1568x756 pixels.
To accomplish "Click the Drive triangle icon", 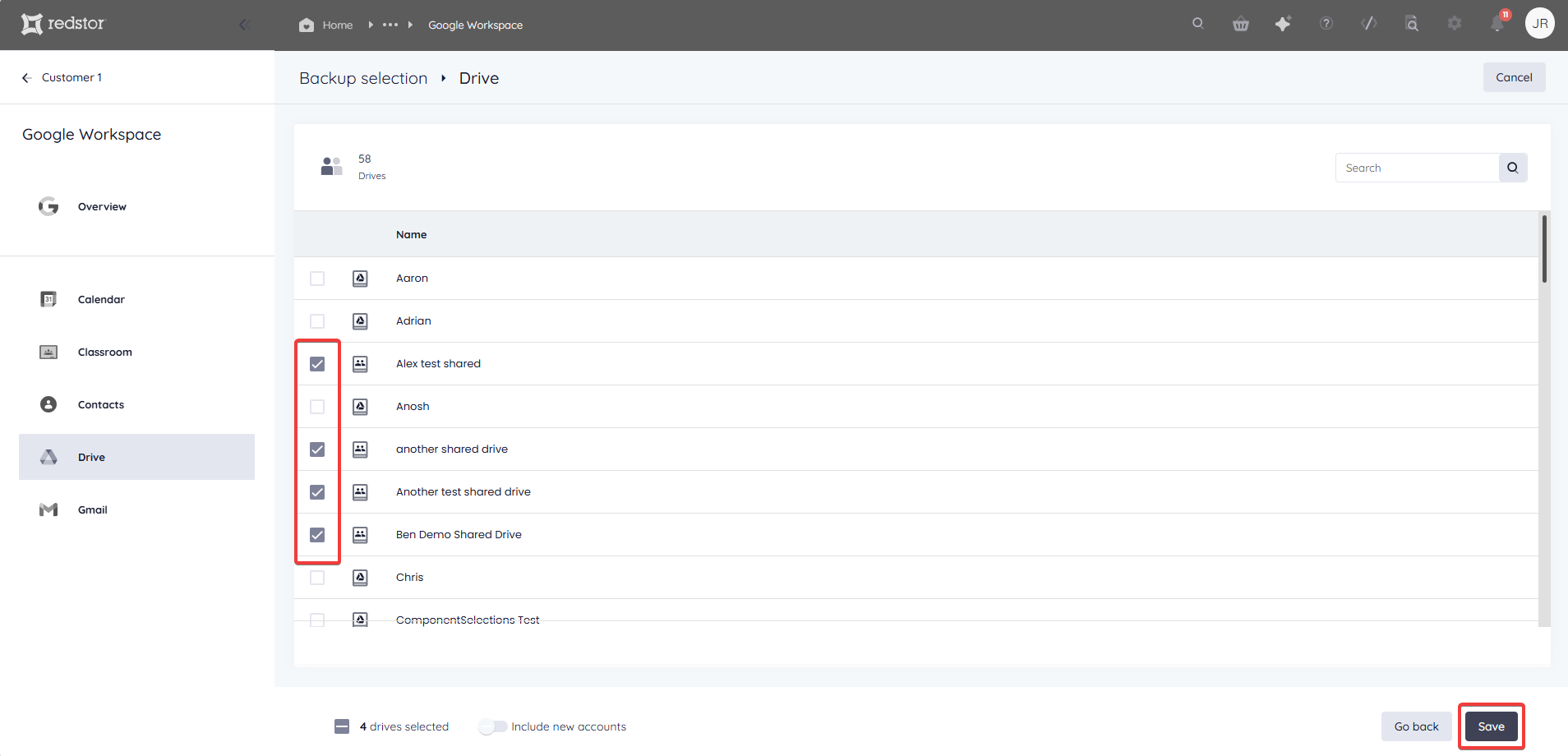I will tap(48, 457).
